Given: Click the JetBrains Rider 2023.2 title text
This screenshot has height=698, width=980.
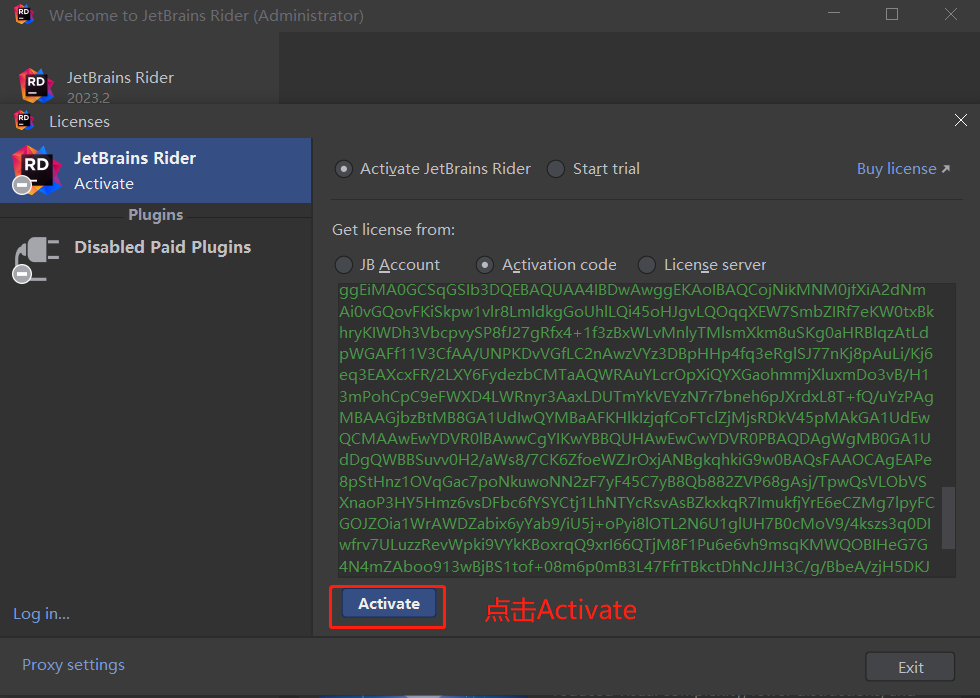Looking at the screenshot, I should click(120, 77).
